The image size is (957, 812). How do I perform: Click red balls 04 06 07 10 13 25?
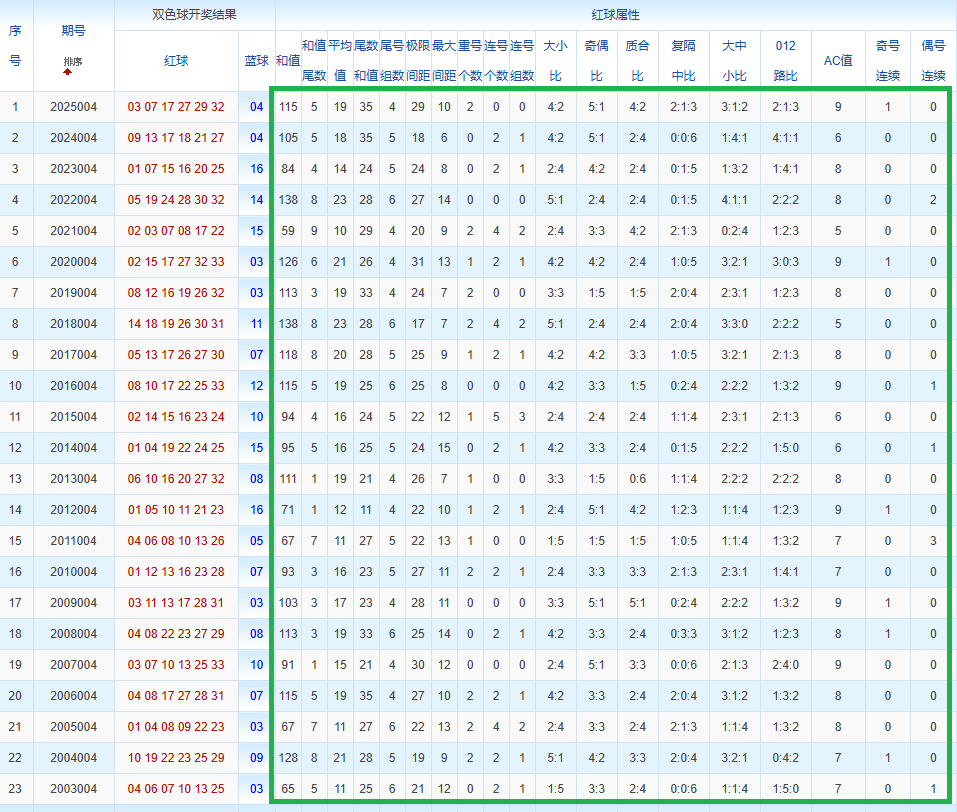tap(176, 789)
